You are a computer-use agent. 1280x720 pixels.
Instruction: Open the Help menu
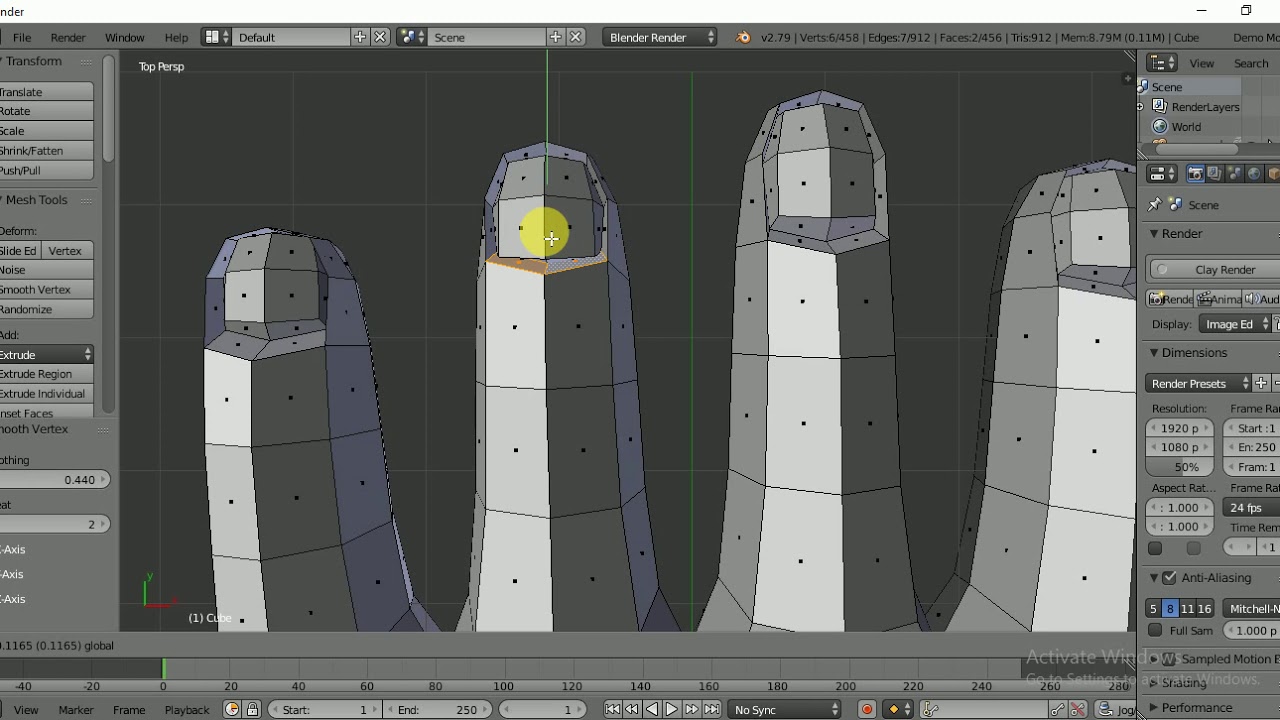pyautogui.click(x=176, y=37)
